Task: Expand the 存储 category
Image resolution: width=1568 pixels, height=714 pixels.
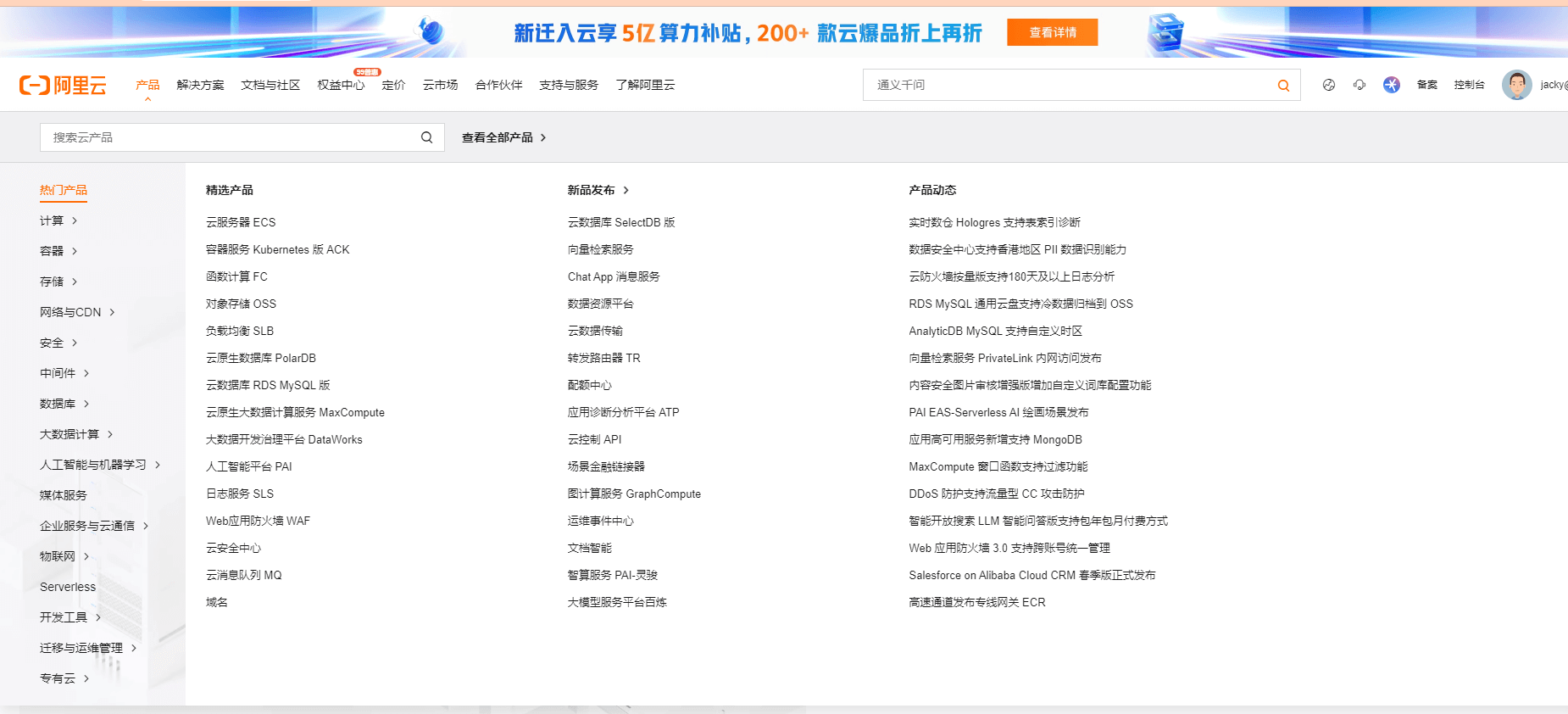Action: pyautogui.click(x=58, y=282)
